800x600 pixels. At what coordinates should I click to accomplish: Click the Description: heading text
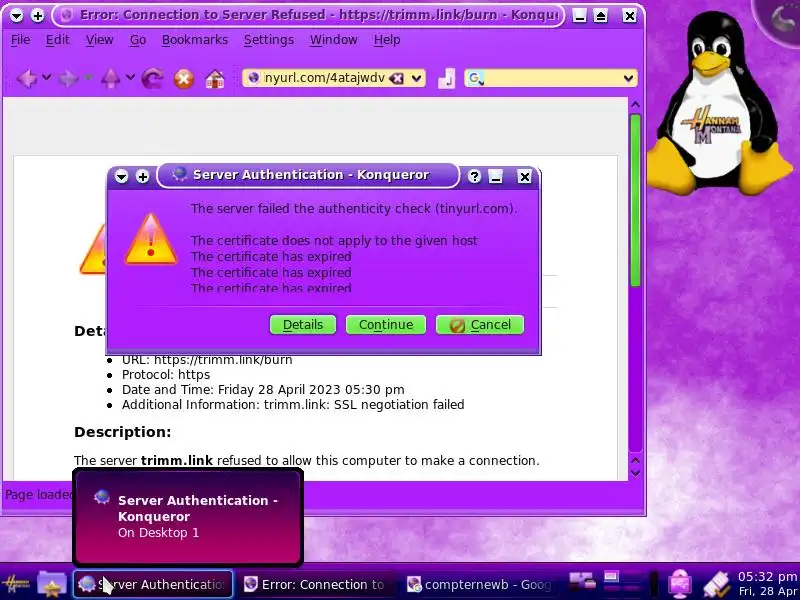click(x=122, y=432)
